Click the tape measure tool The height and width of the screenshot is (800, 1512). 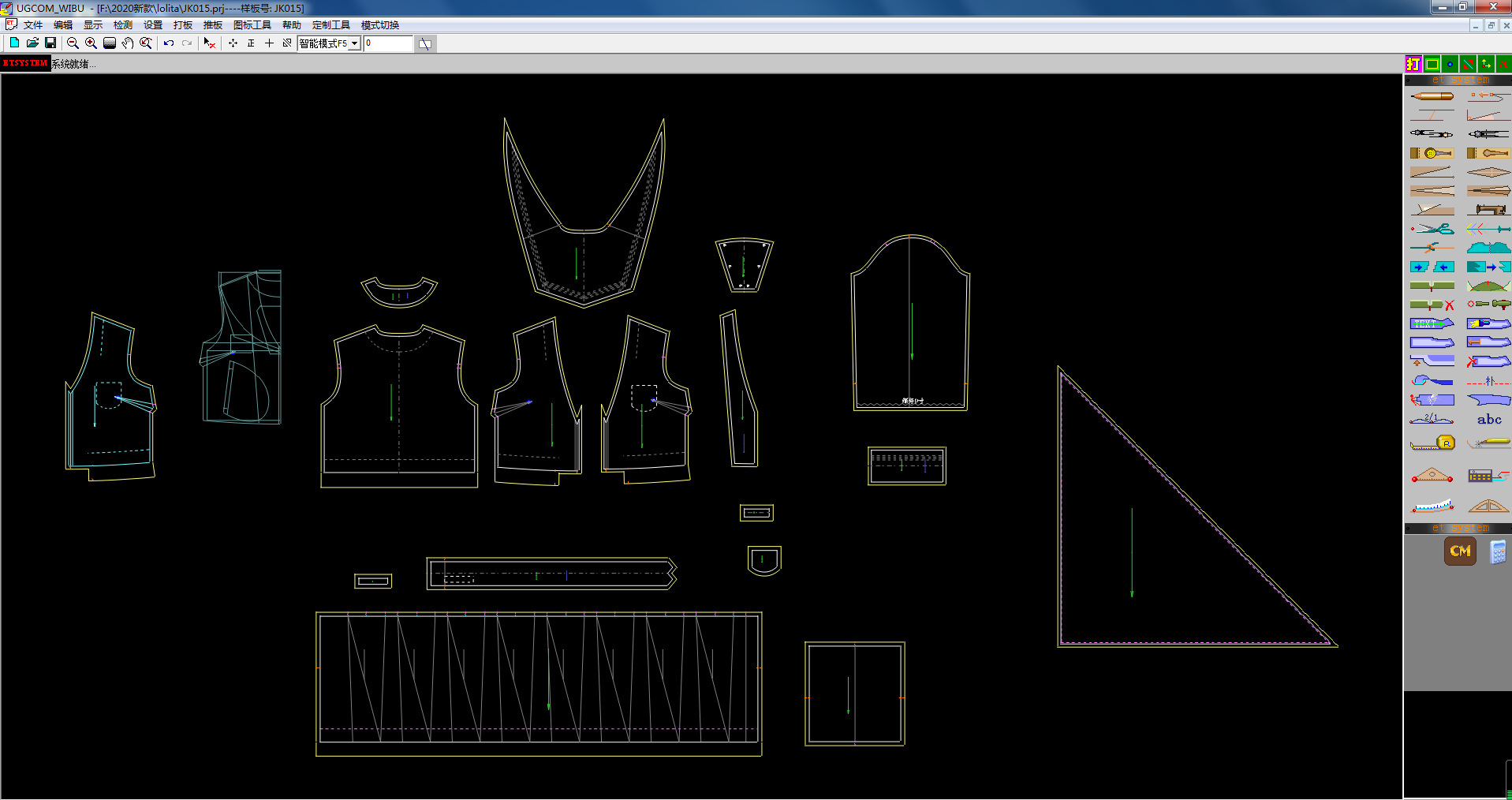(1432, 443)
